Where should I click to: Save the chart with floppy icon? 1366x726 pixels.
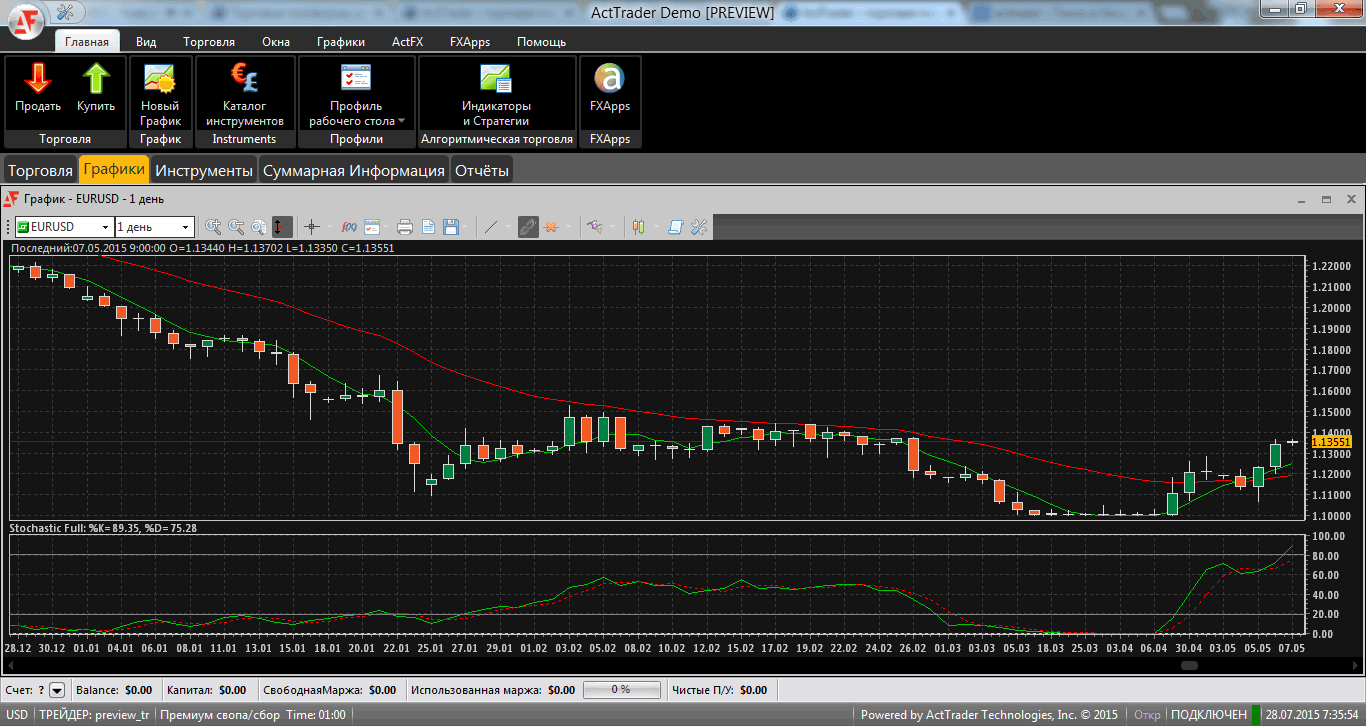click(451, 227)
